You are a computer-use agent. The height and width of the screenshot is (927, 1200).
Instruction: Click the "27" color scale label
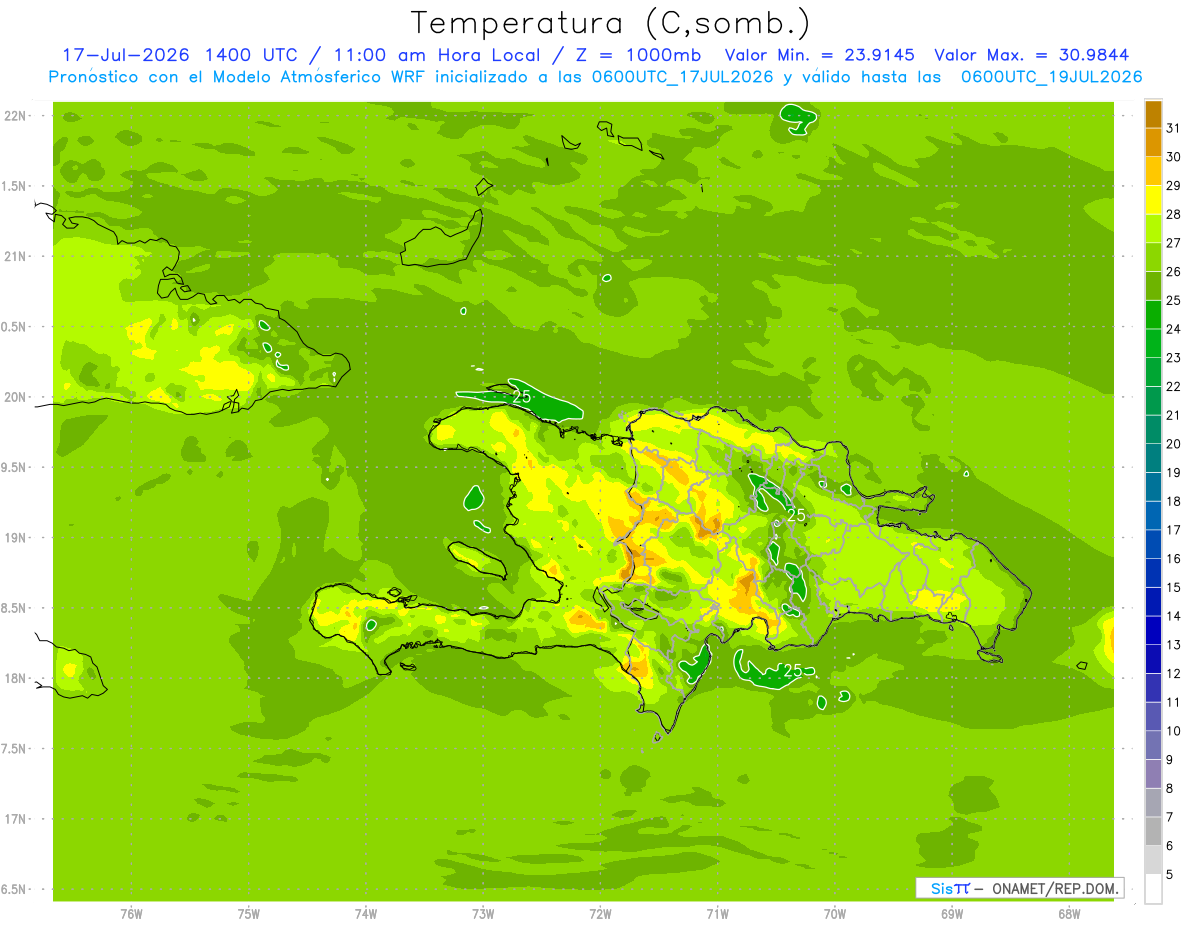[1174, 243]
